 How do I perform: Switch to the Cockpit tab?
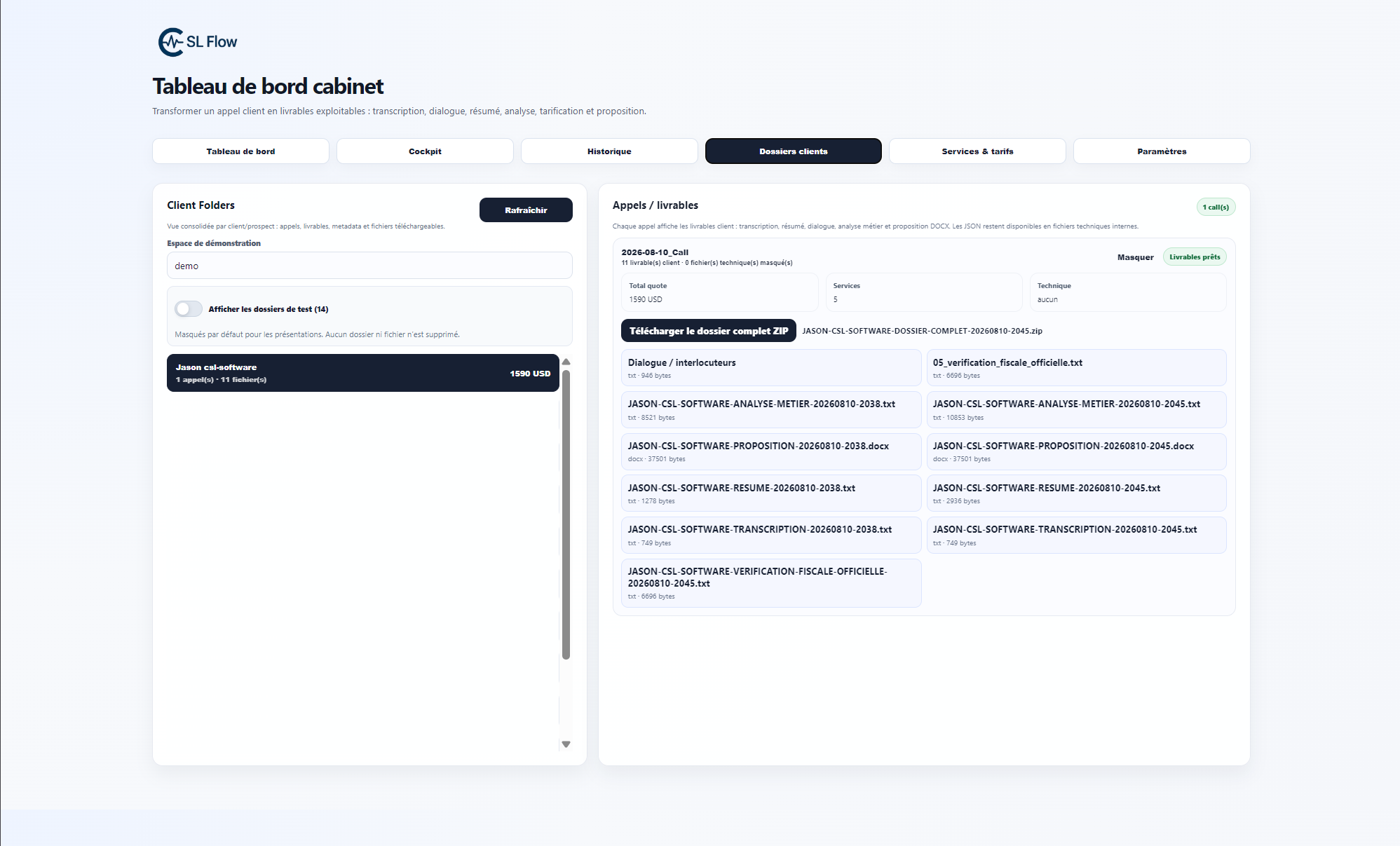[x=425, y=151]
